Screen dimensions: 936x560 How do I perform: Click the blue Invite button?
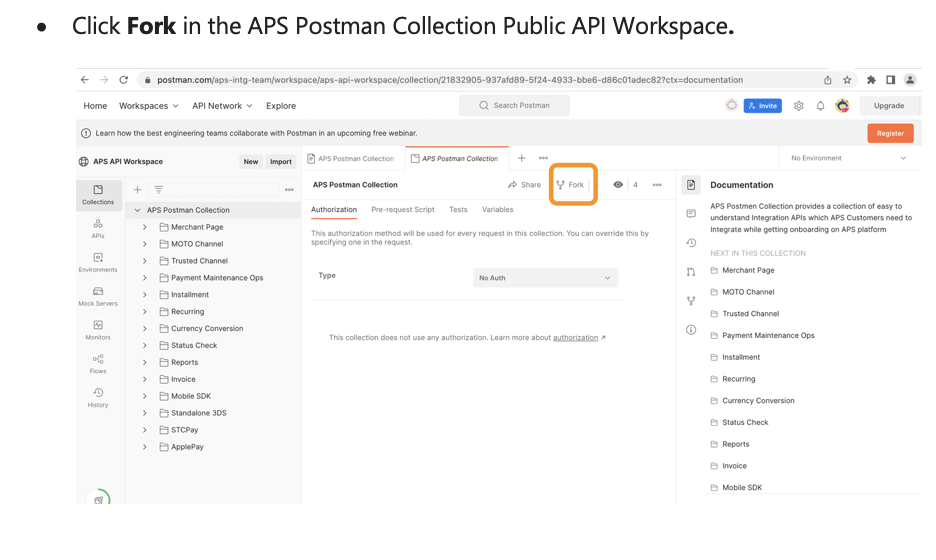[762, 106]
